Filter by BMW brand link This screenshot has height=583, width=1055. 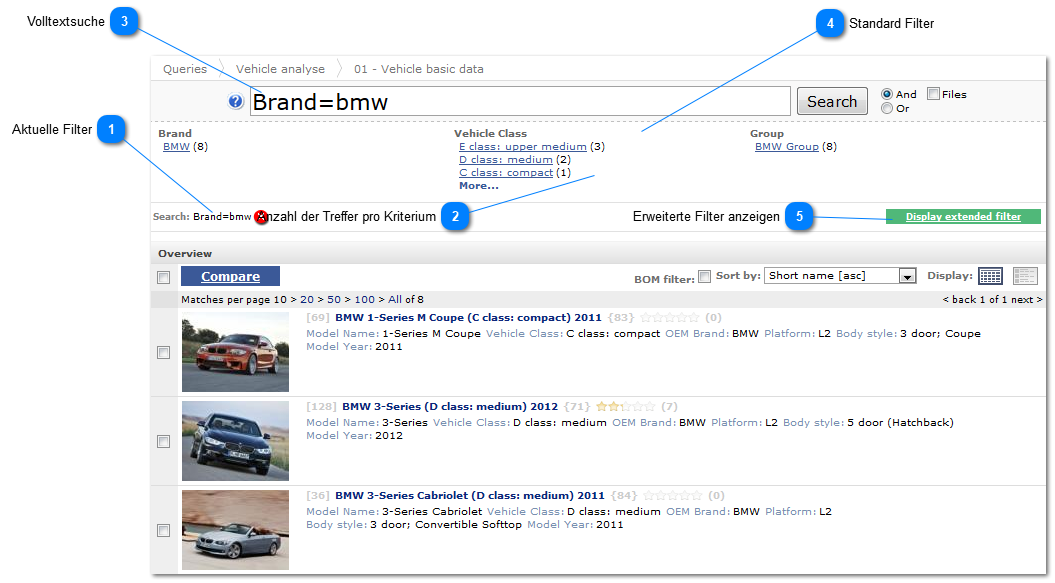point(176,147)
